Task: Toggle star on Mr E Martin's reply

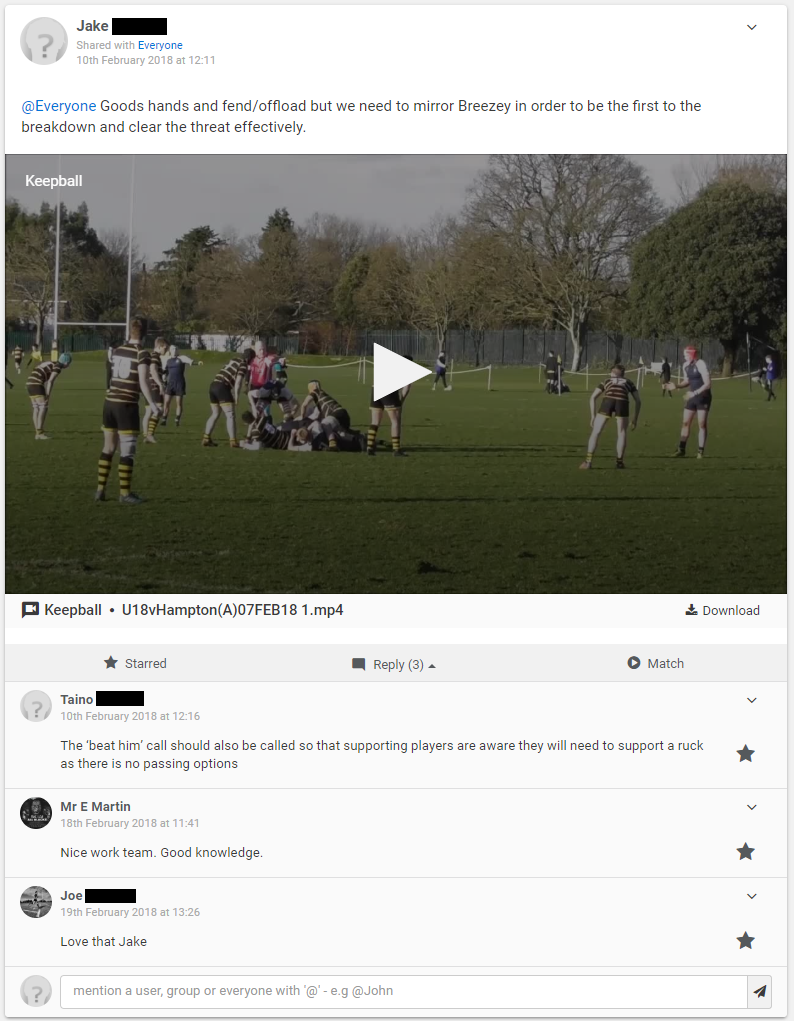Action: point(745,852)
